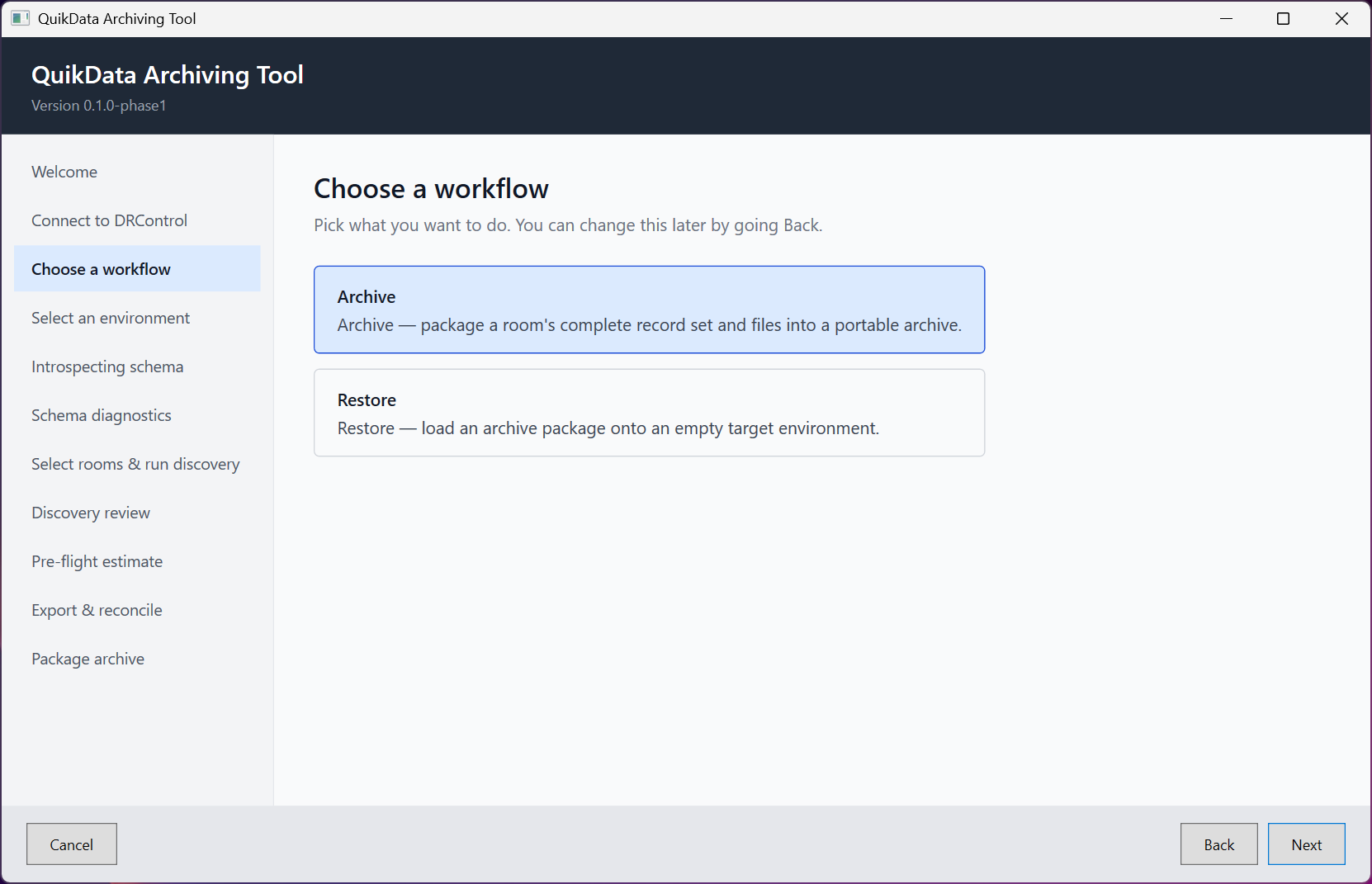Screen dimensions: 1372x884
Task: Select the Archive workflow card
Action: pos(649,310)
